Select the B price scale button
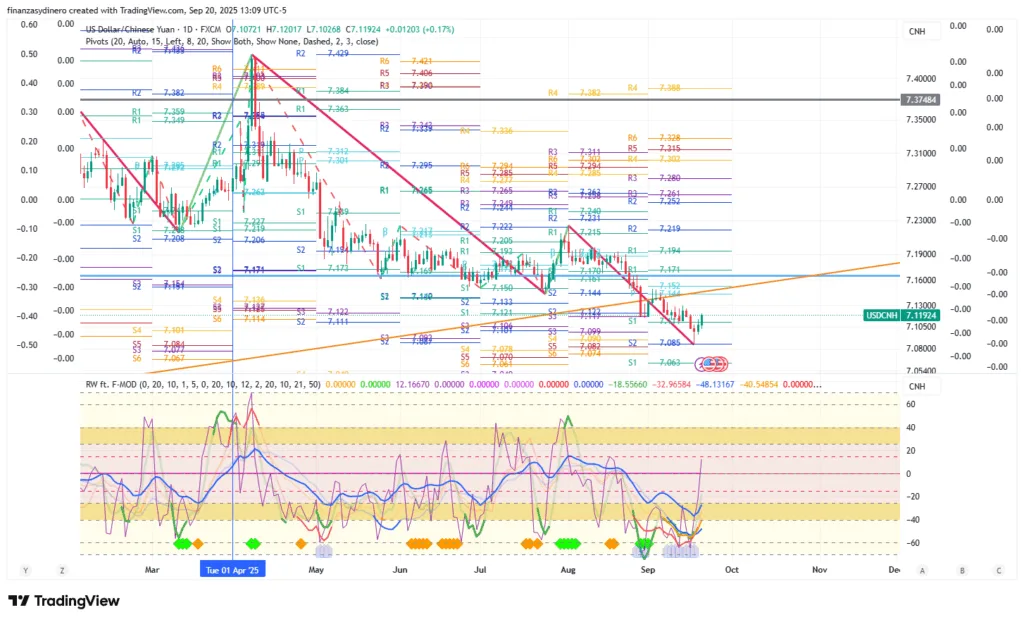Image resolution: width=1024 pixels, height=622 pixels. point(962,570)
